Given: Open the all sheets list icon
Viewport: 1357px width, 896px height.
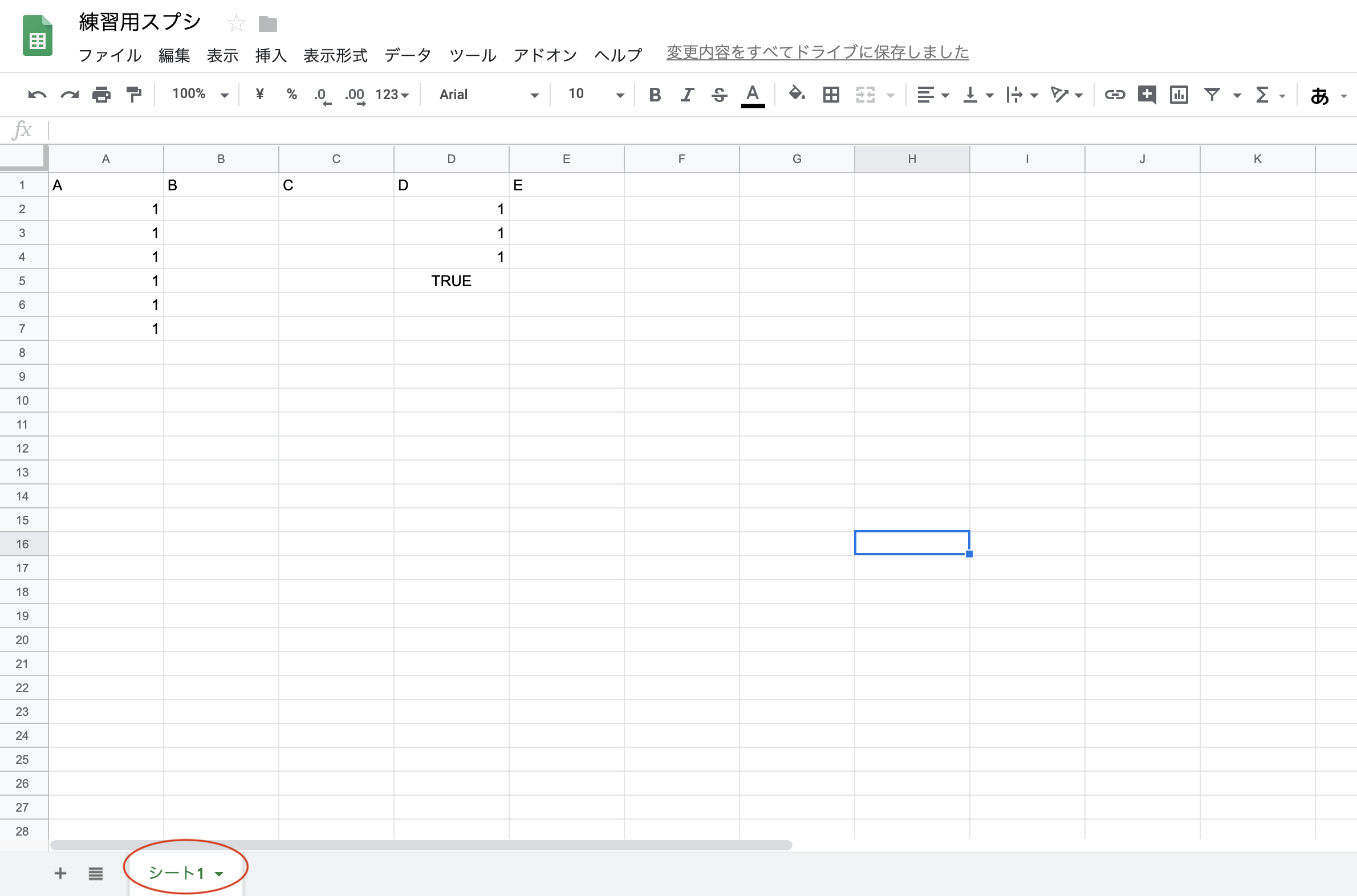Looking at the screenshot, I should [95, 873].
